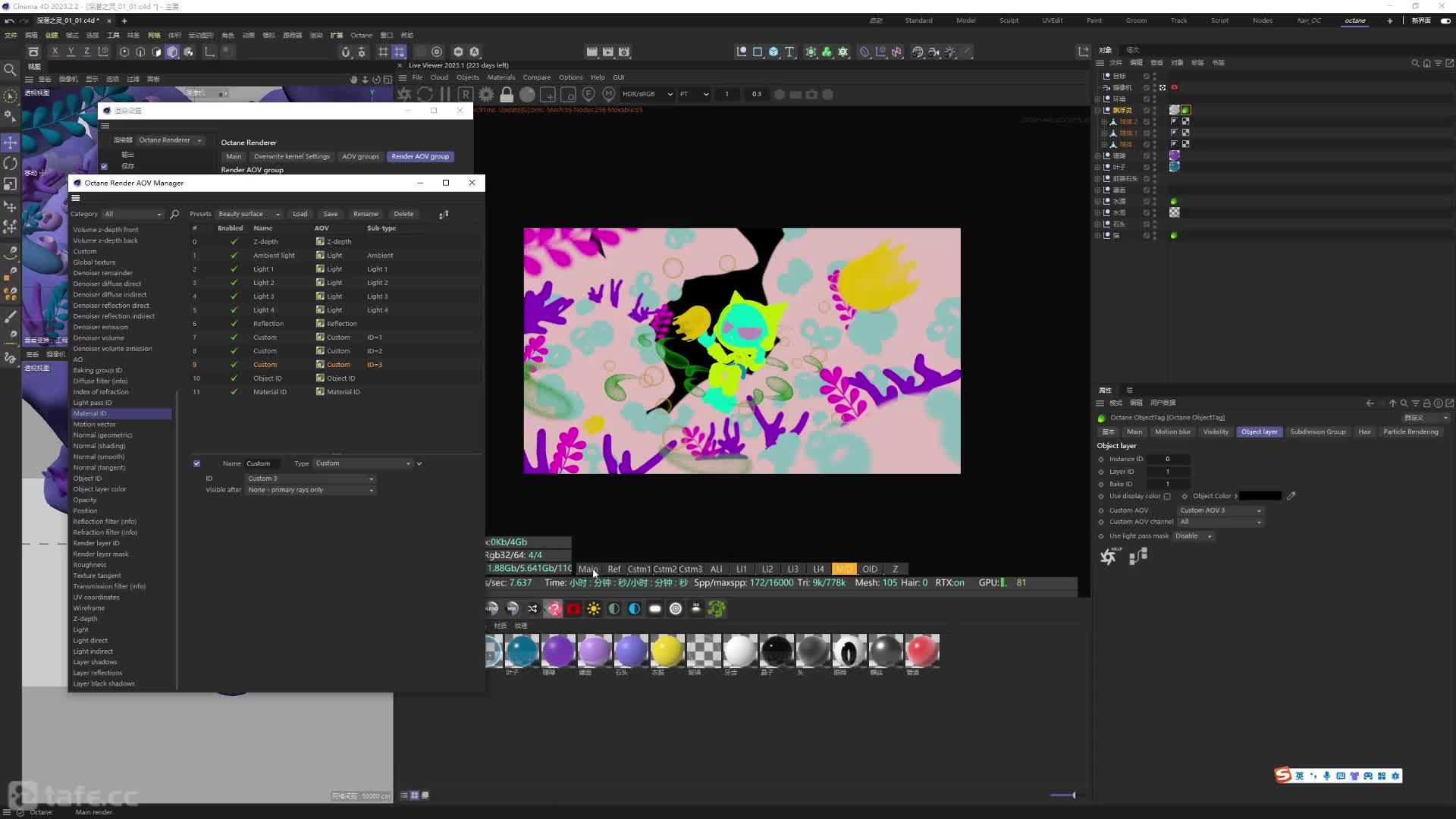Open the Presets Beauty surface dropdown
Image resolution: width=1456 pixels, height=819 pixels.
249,214
